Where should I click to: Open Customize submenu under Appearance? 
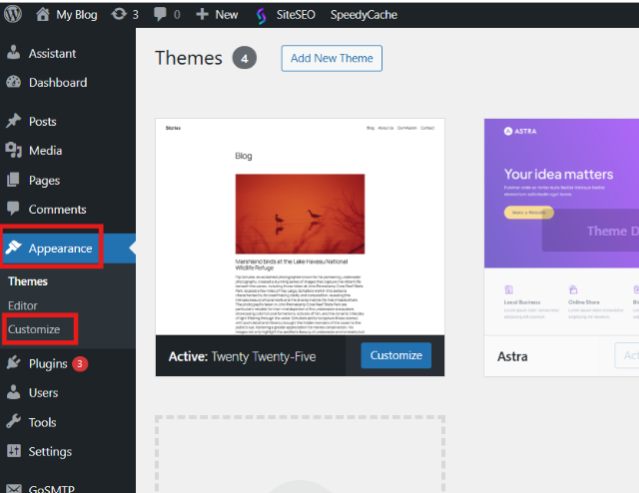(34, 329)
